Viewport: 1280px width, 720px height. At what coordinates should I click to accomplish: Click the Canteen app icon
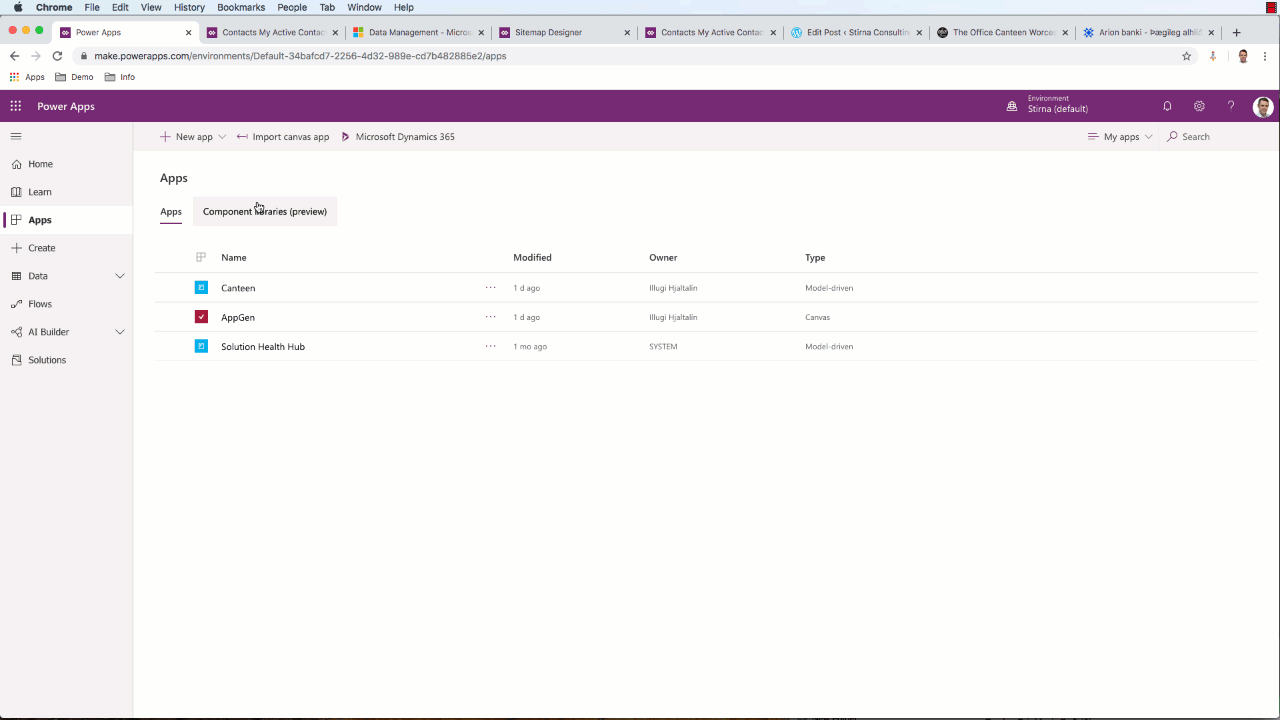pyautogui.click(x=201, y=288)
